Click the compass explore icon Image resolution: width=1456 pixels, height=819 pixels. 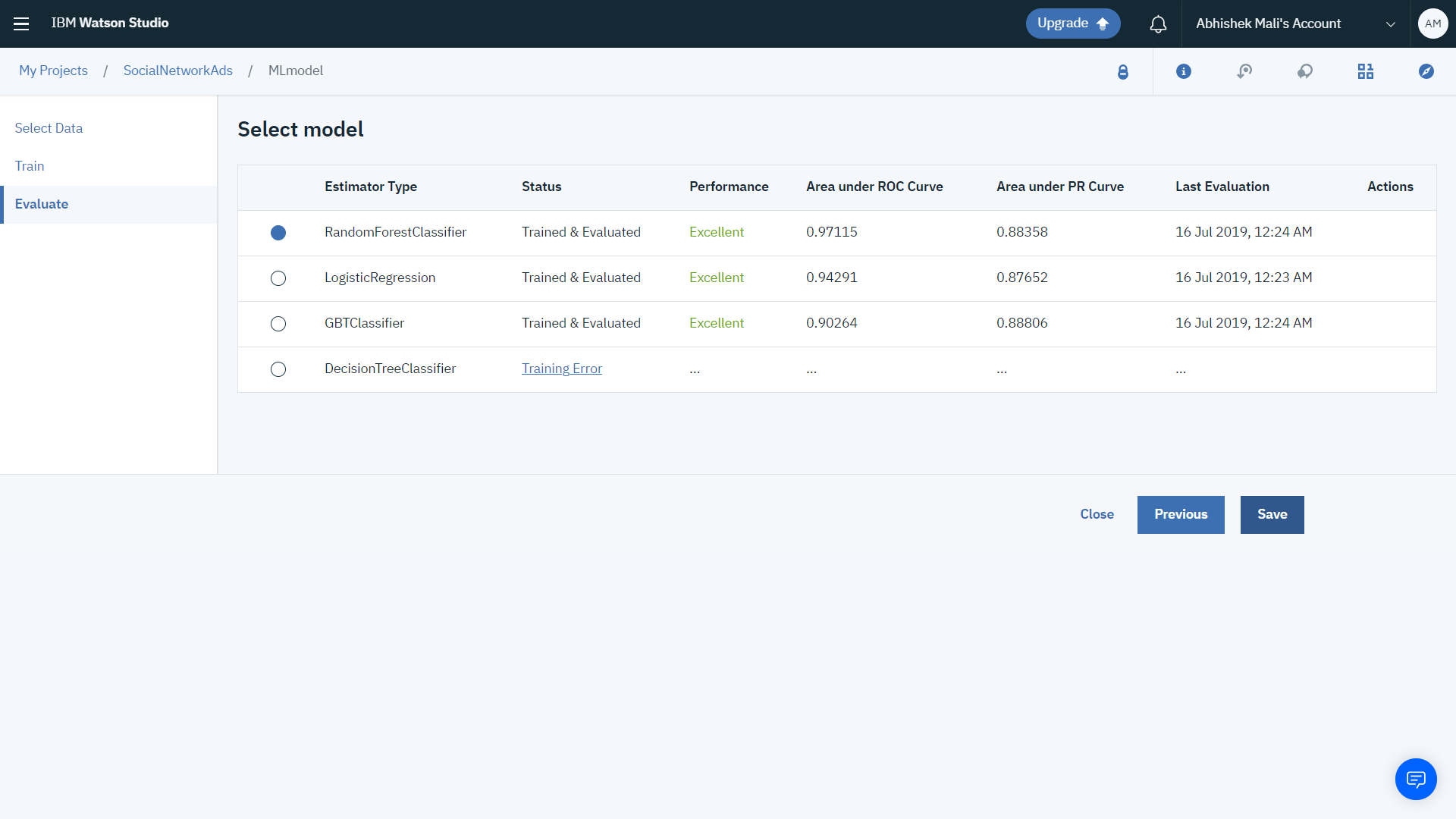pos(1426,71)
